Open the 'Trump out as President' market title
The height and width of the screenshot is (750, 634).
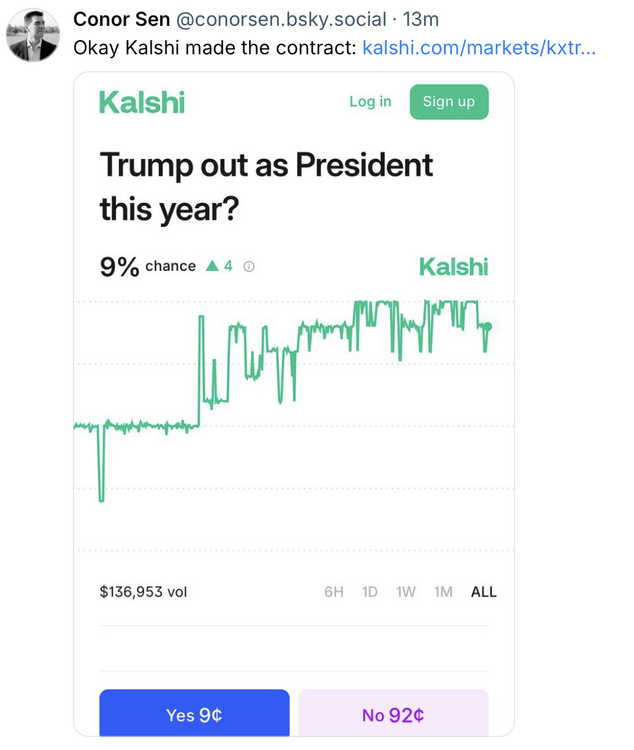click(266, 186)
